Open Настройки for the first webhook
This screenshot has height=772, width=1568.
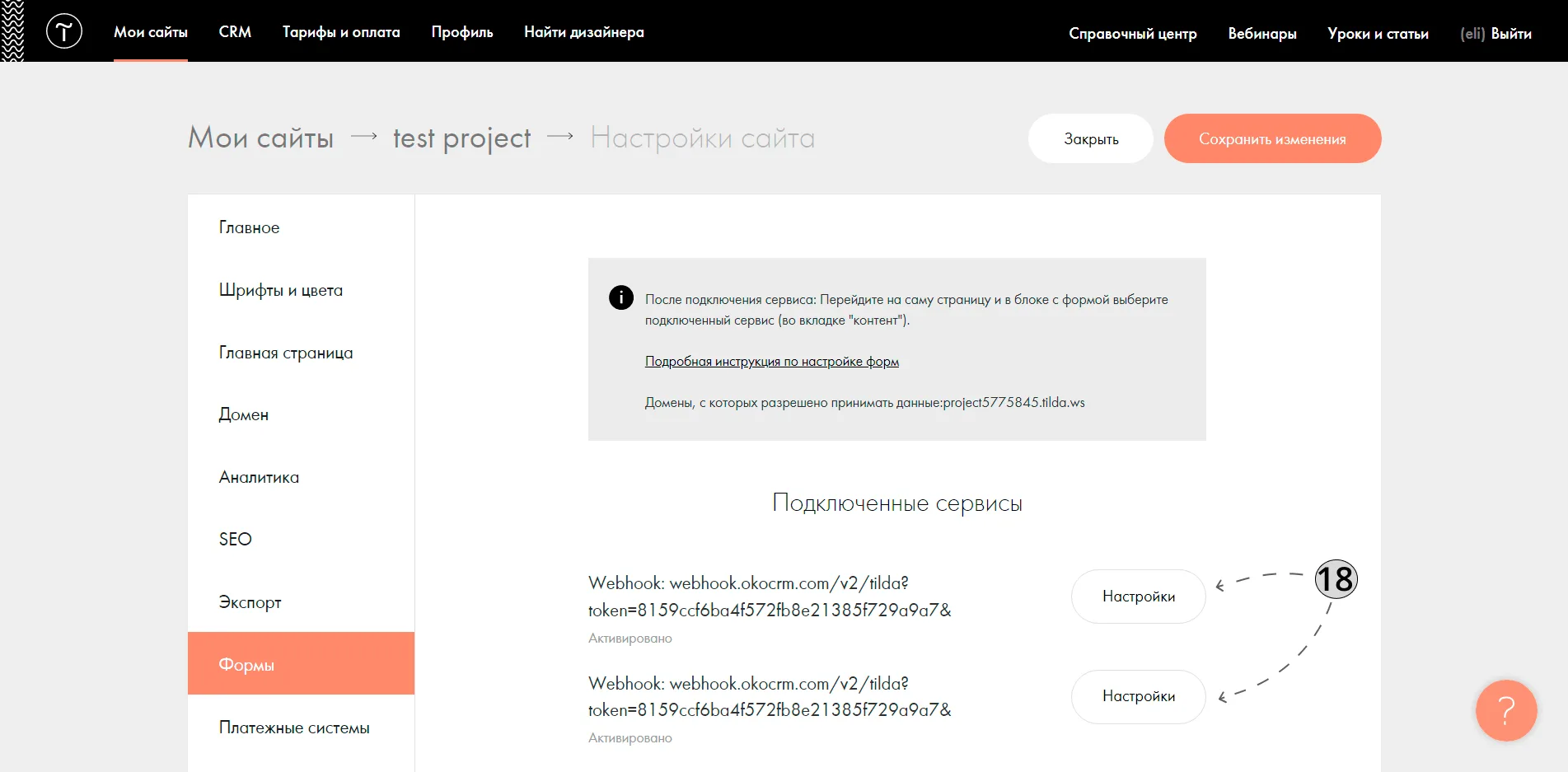click(x=1139, y=597)
